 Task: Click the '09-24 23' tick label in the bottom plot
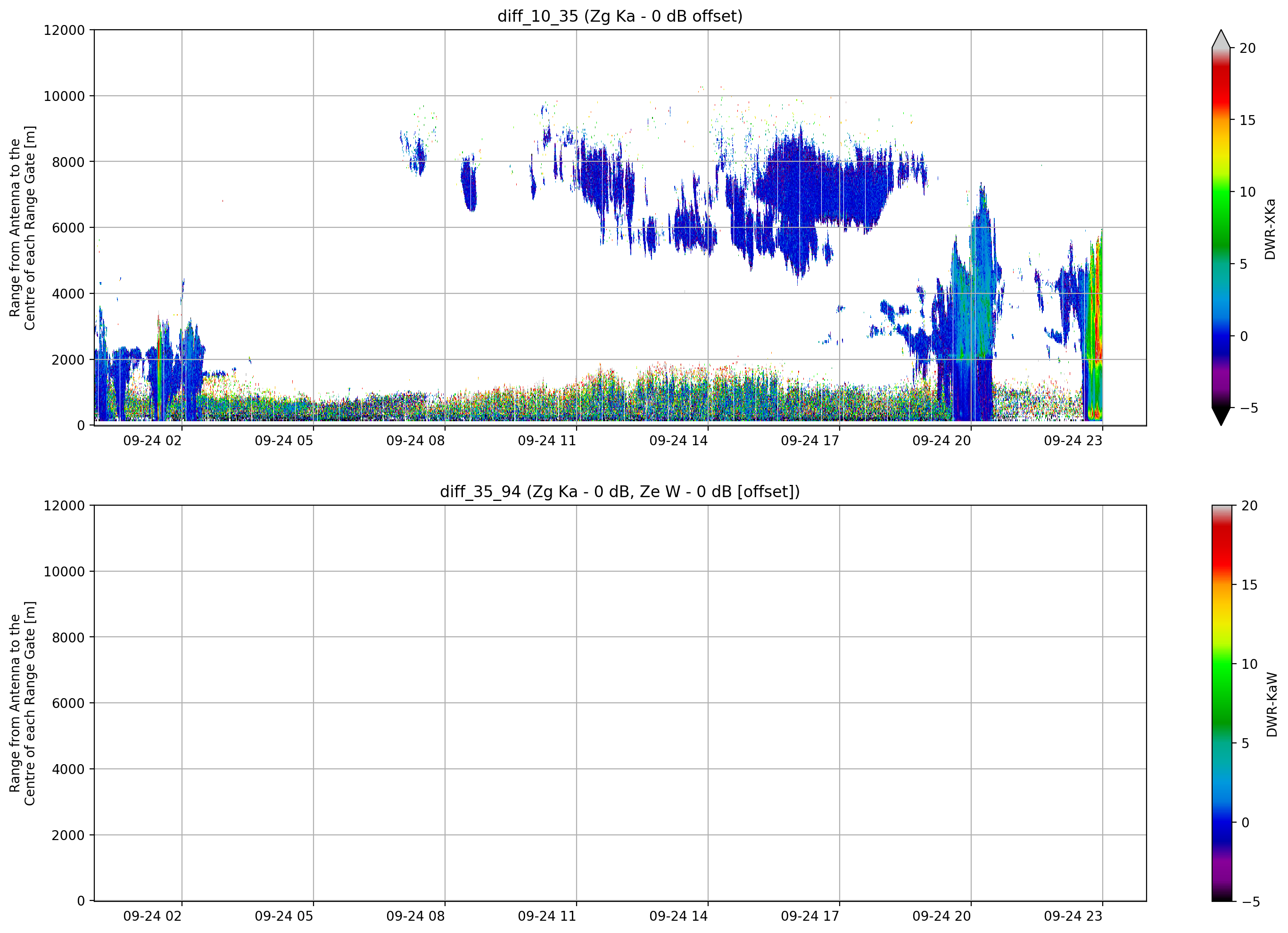click(x=1073, y=916)
